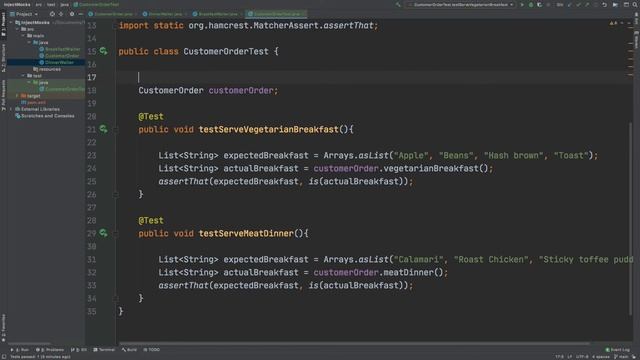Open the Problems tool window tab
Screen dimensions: 640x360
(x=50, y=350)
